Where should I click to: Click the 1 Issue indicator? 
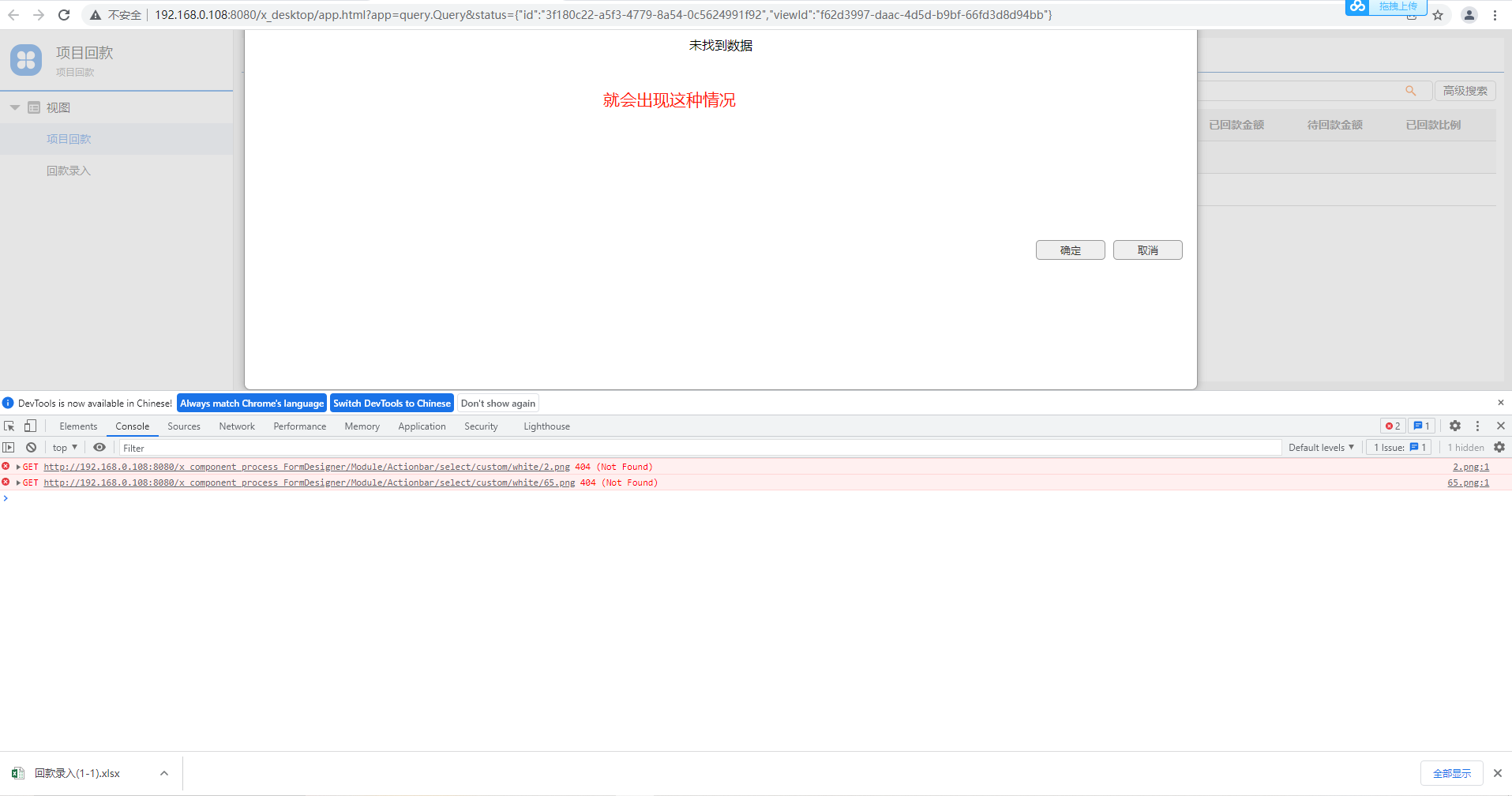1399,448
